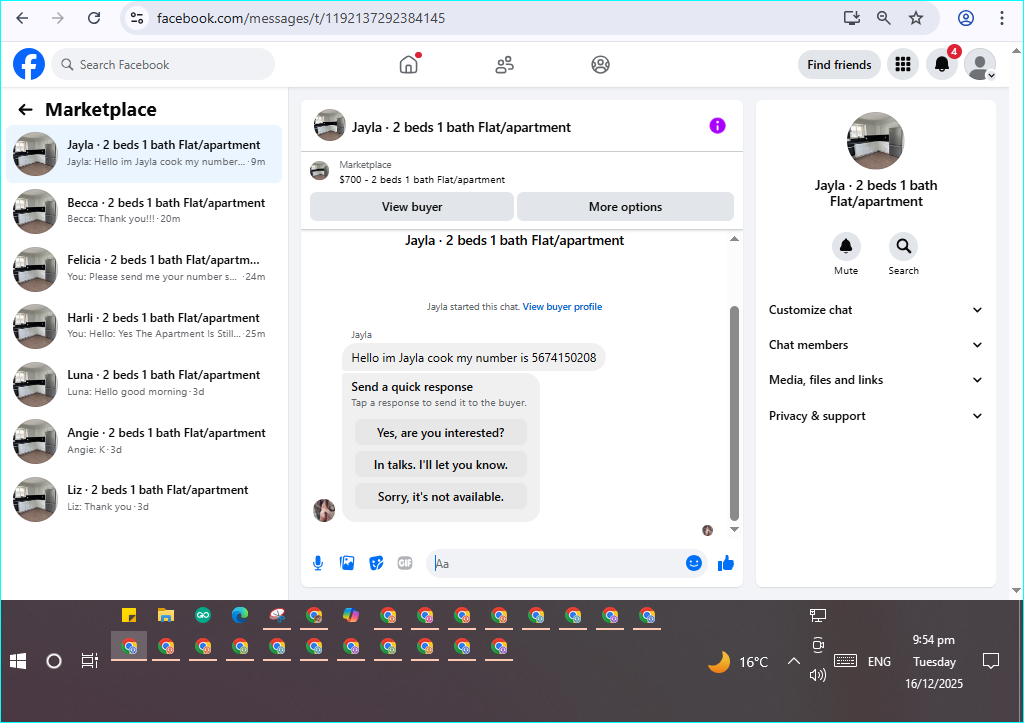Open the Harli conversation in list
Image resolution: width=1024 pixels, height=723 pixels.
(144, 327)
